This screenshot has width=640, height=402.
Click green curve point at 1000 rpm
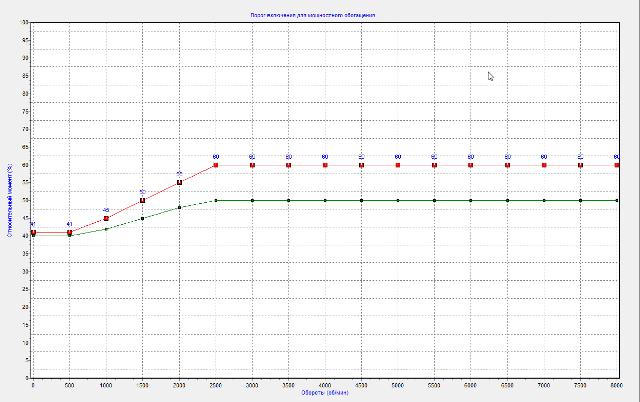(x=106, y=229)
